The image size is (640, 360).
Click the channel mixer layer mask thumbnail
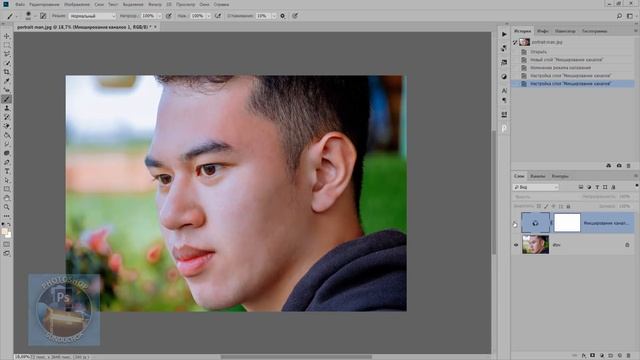pos(567,223)
